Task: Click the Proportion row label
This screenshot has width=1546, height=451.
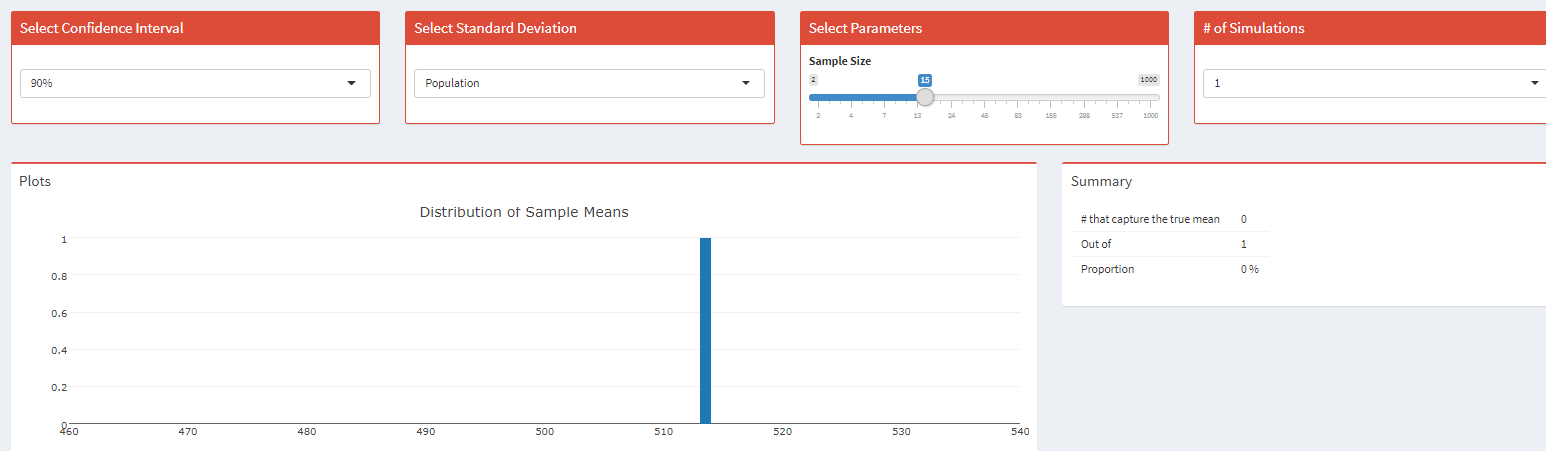Action: pyautogui.click(x=1107, y=269)
